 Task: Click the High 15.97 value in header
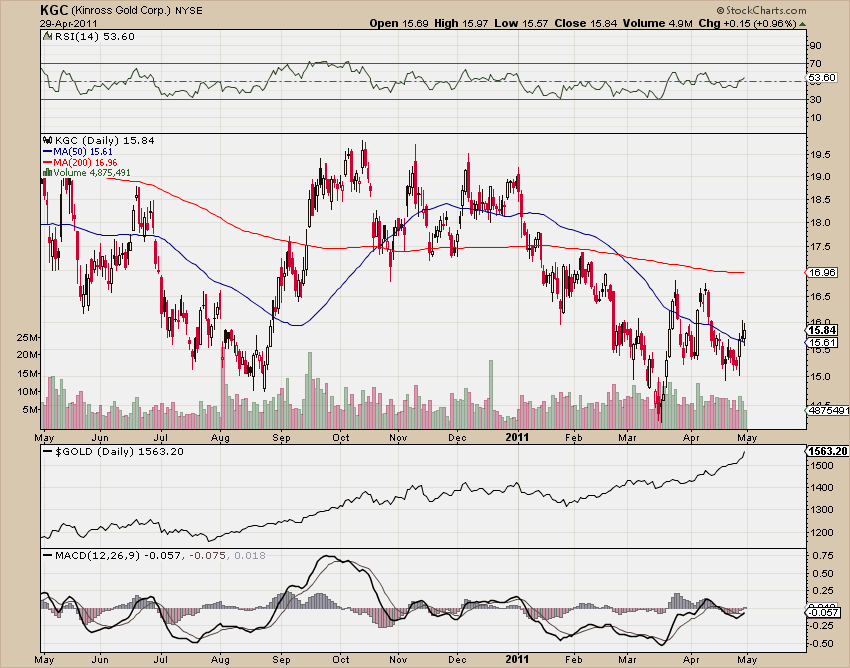[x=461, y=23]
